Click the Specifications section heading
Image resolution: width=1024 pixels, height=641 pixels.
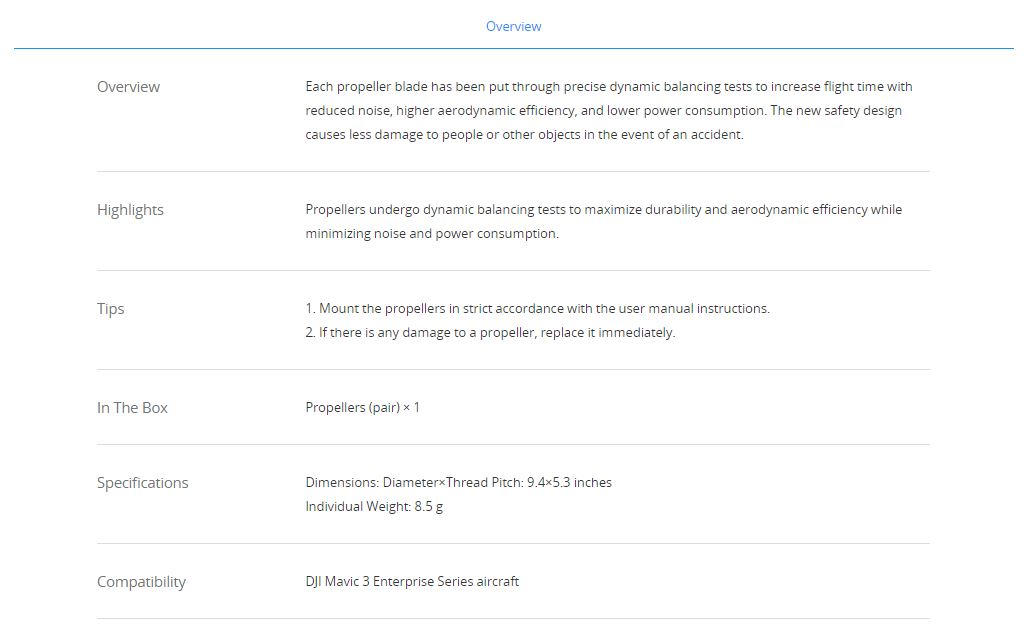[x=142, y=483]
